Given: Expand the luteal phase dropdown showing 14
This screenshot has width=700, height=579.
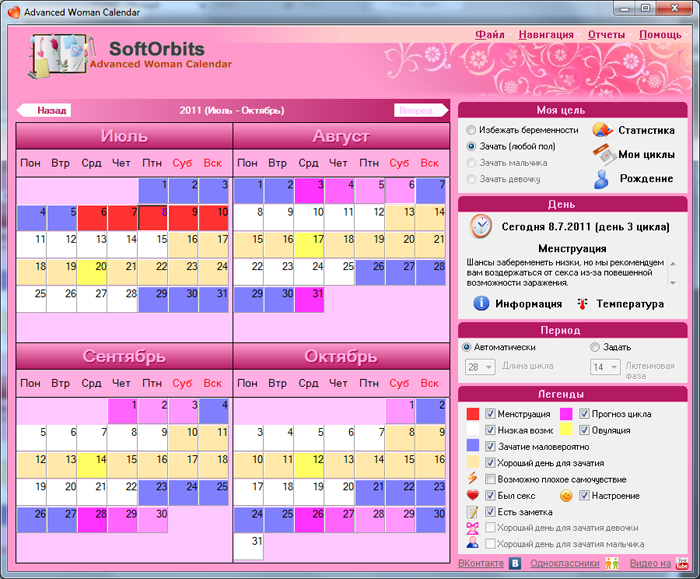Looking at the screenshot, I should tap(605, 367).
